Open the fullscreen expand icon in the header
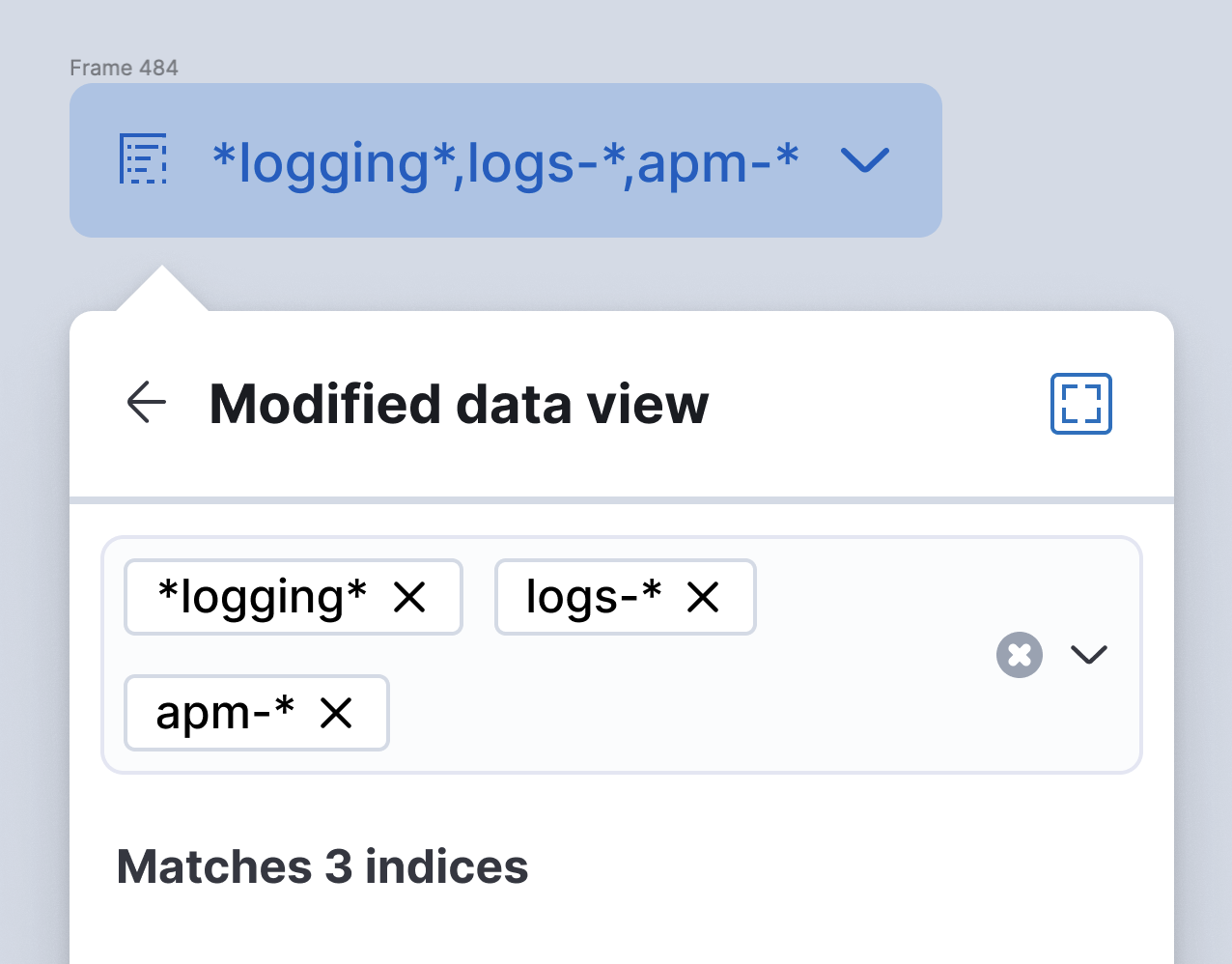Image resolution: width=1232 pixels, height=964 pixels. [1079, 405]
